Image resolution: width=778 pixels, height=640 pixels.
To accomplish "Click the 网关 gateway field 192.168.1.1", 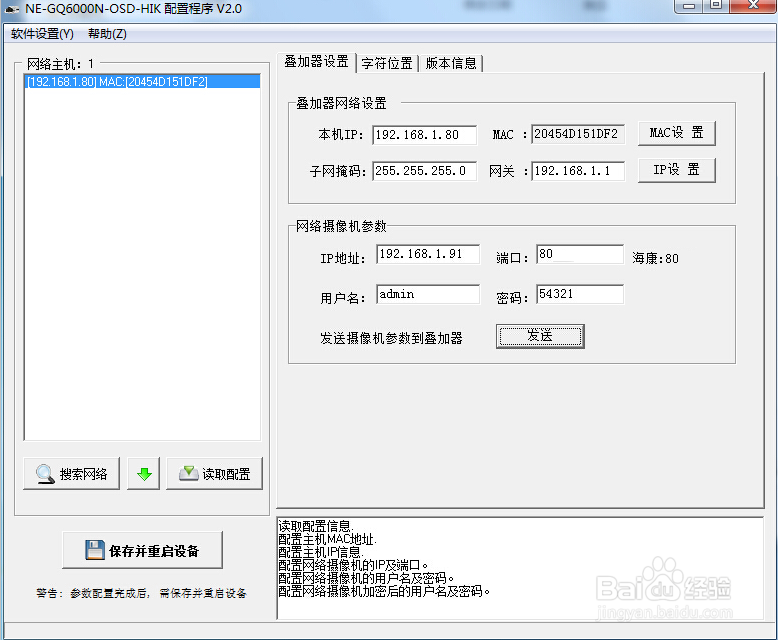I will 578,171.
